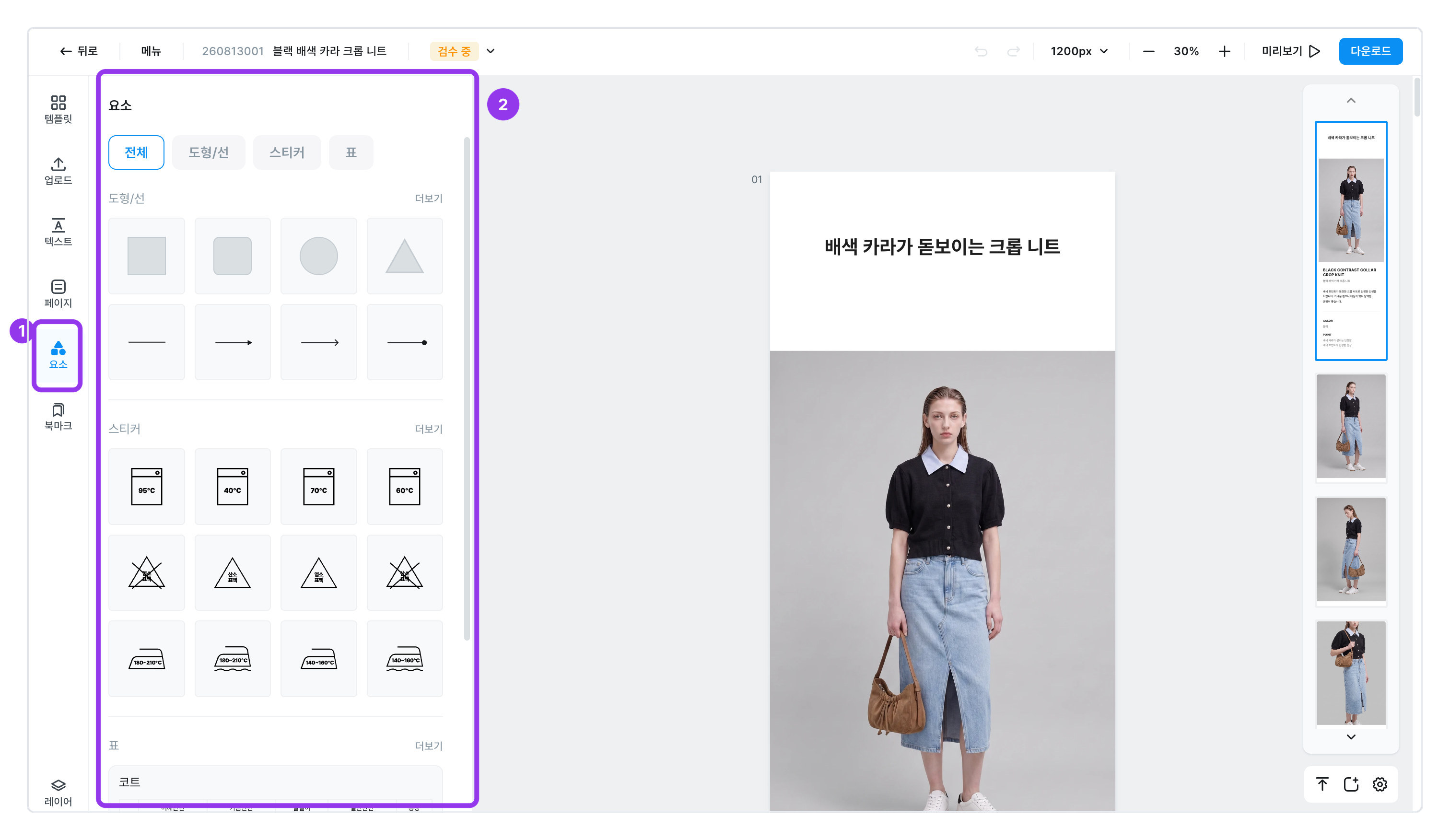Click 더보기 next to 스티커
Viewport: 1450px width, 840px height.
pos(429,429)
